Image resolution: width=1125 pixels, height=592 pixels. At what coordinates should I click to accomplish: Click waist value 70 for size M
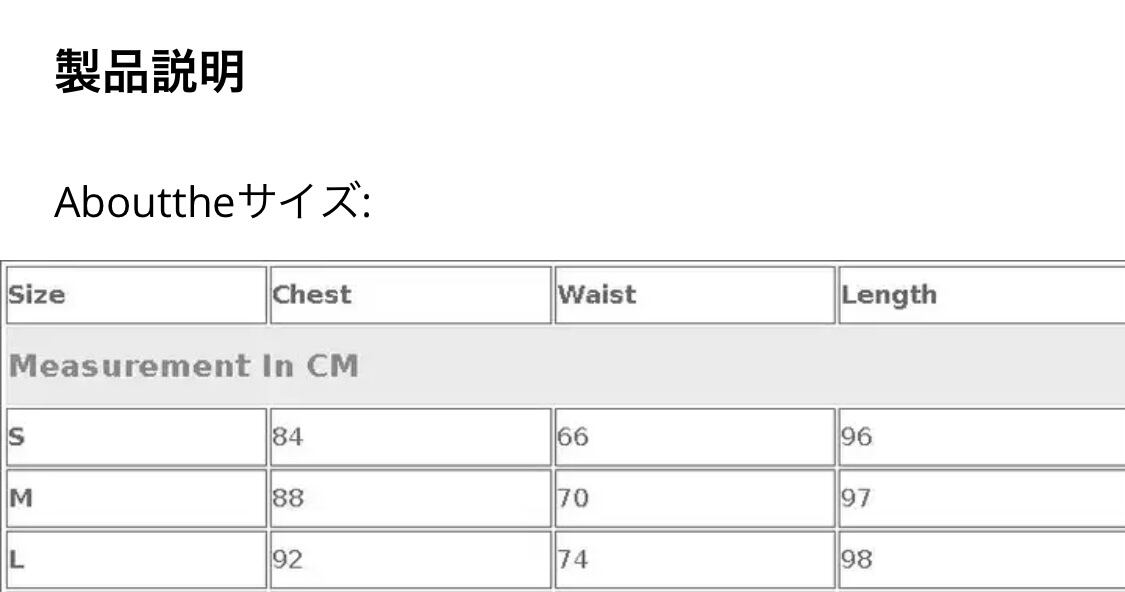[573, 498]
